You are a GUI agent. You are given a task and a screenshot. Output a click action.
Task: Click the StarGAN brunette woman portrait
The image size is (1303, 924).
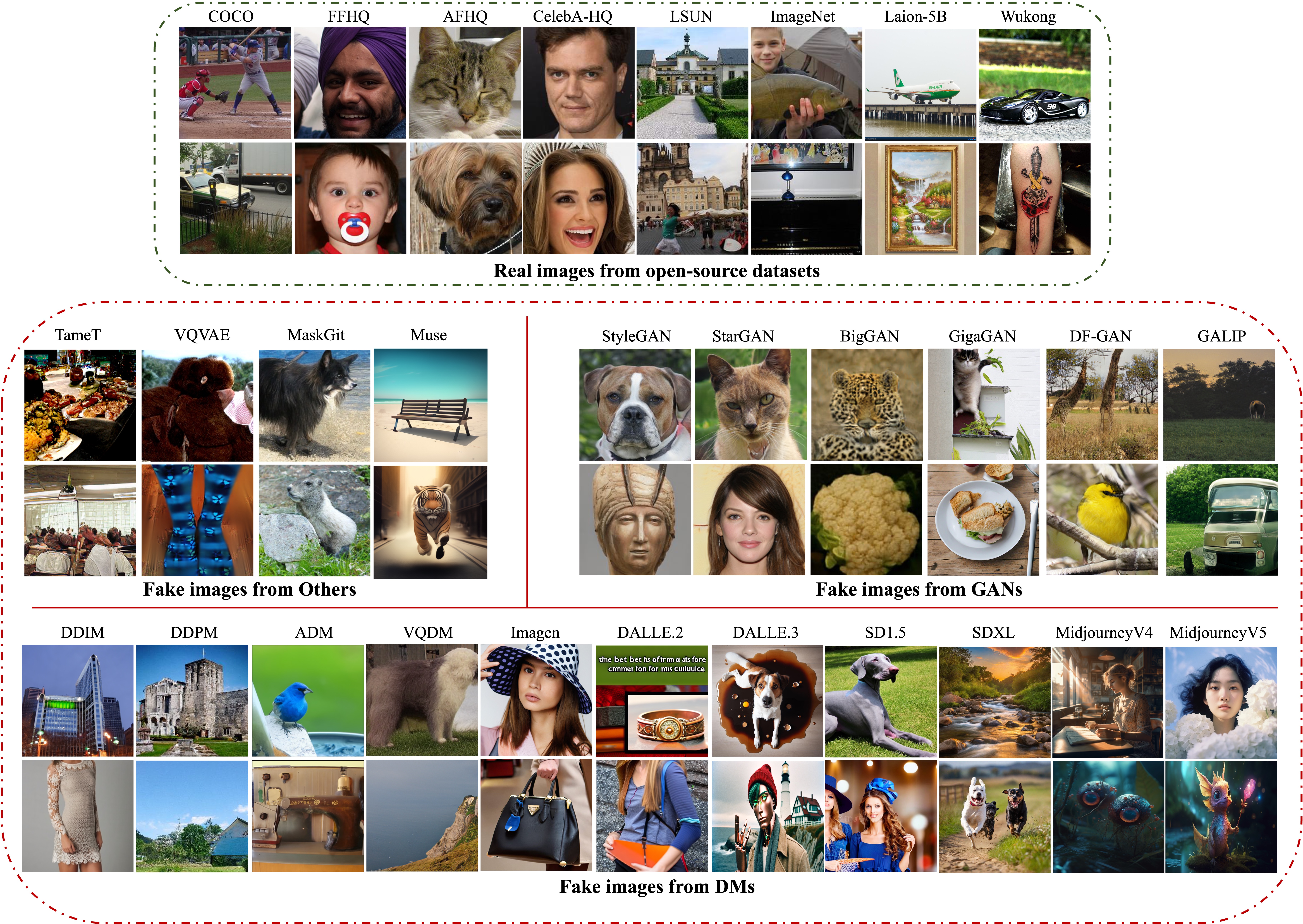point(749,519)
